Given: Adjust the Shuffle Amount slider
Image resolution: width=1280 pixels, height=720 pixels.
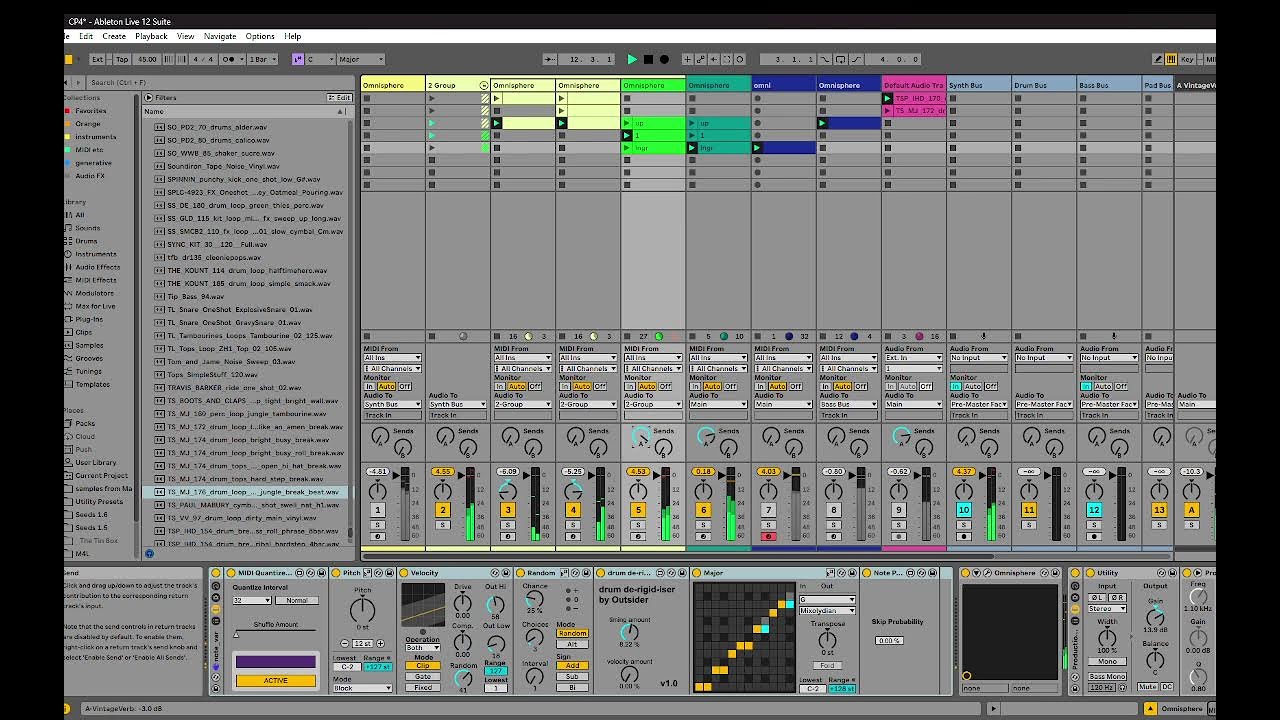Looking at the screenshot, I should tap(275, 634).
